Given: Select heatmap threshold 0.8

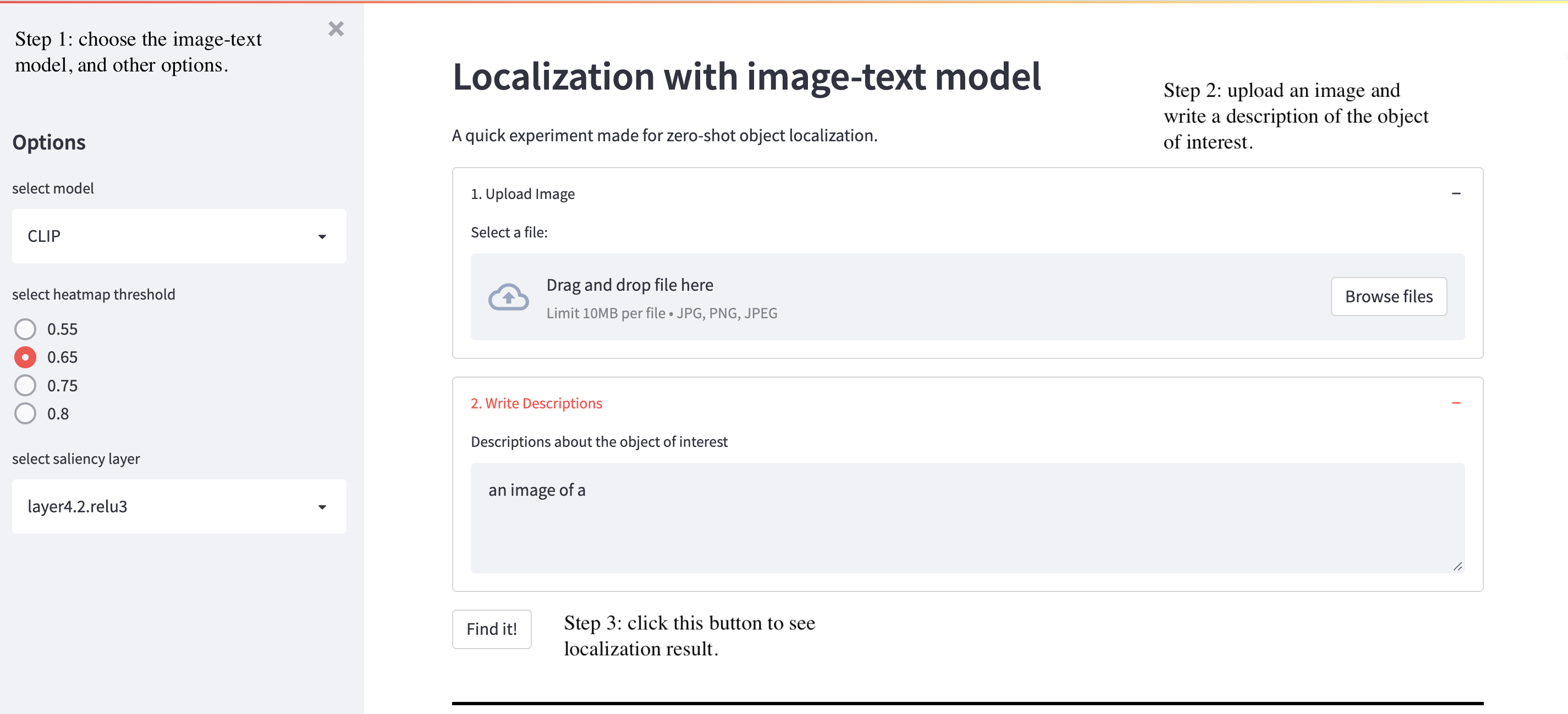Looking at the screenshot, I should (x=25, y=413).
